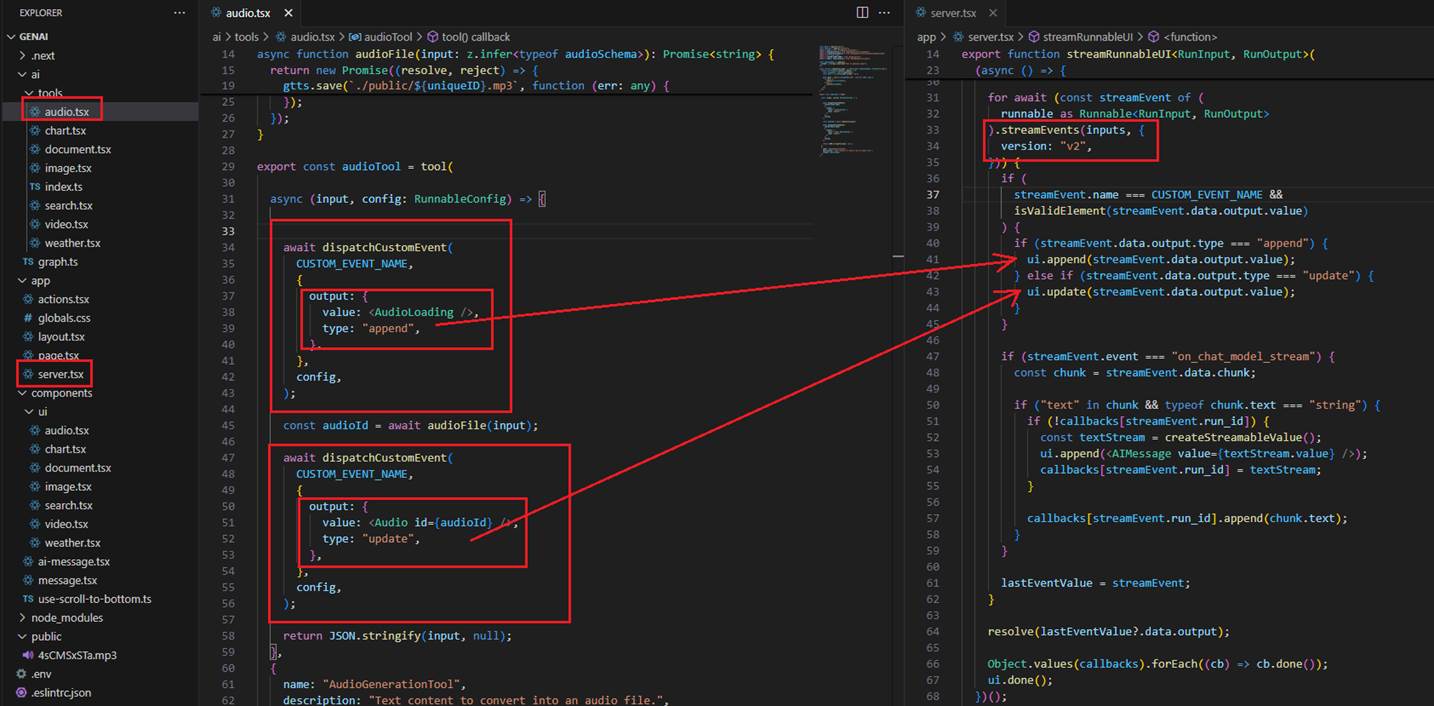This screenshot has width=1434, height=706.
Task: Click '<function>' breadcrumb segment
Action: coord(1190,37)
